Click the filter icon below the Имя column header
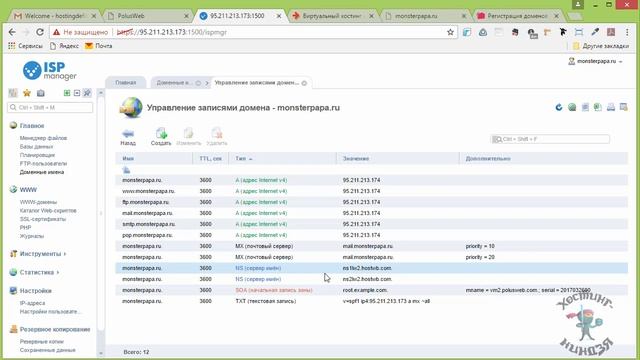Image resolution: width=640 pixels, height=360 pixels. point(126,170)
